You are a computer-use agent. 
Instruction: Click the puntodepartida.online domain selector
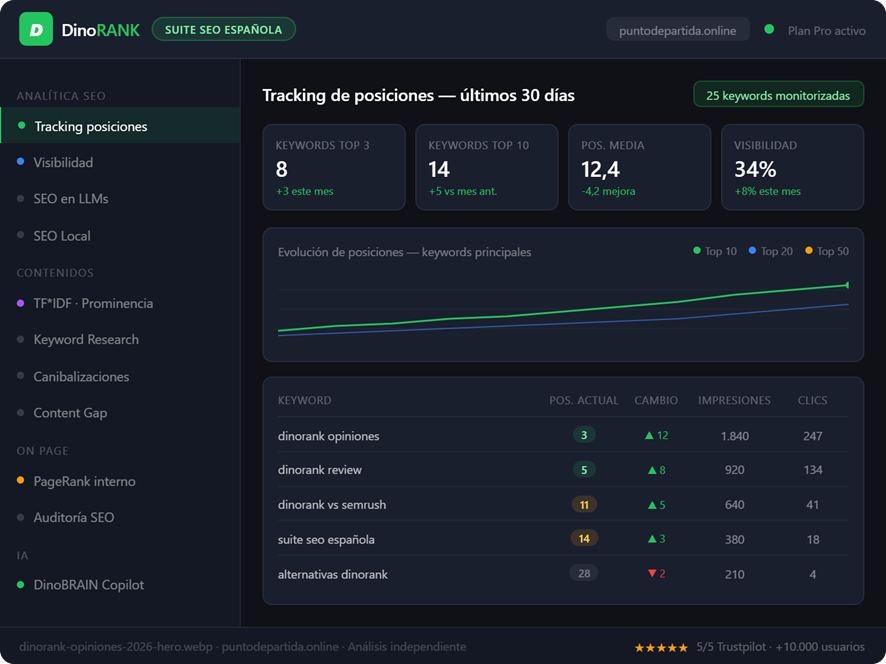click(x=677, y=29)
